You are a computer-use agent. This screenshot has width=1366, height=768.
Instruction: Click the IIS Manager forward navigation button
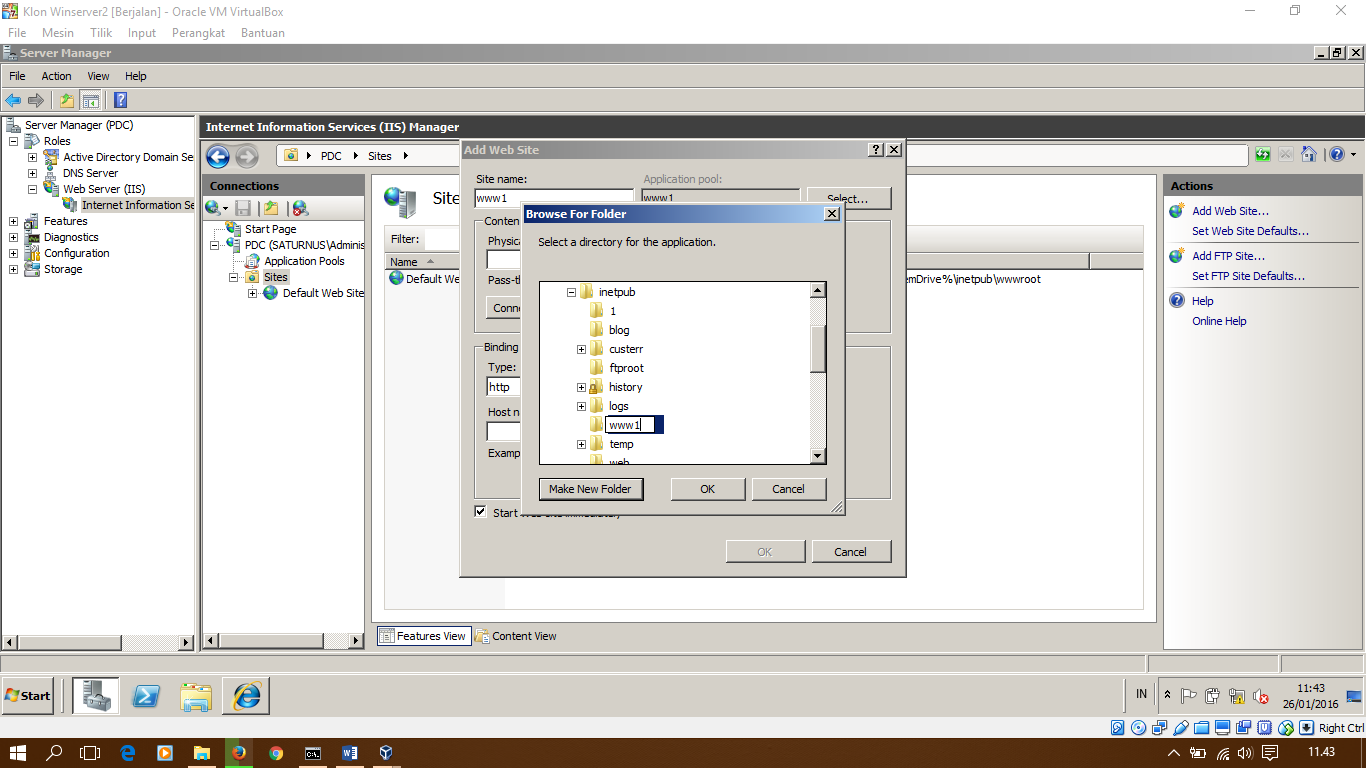[x=246, y=156]
